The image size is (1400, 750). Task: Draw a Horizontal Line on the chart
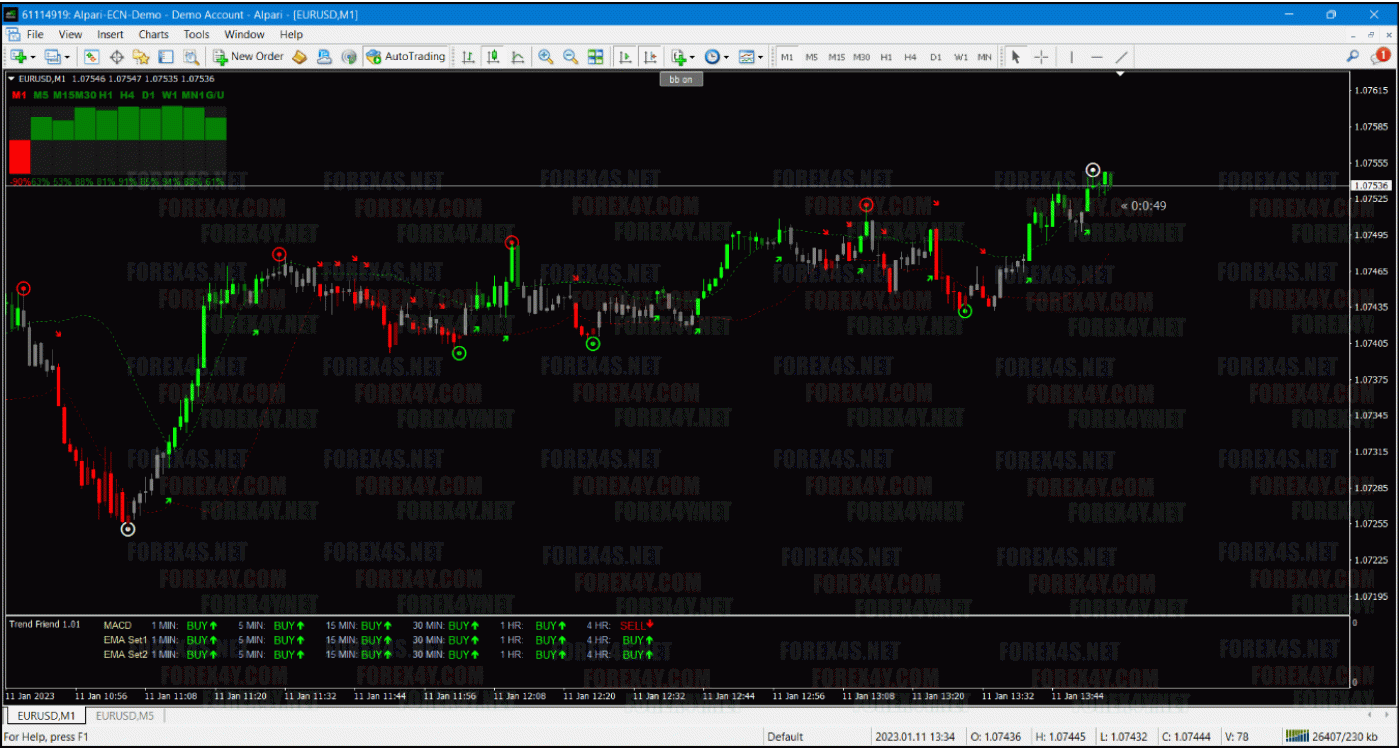pos(1097,57)
